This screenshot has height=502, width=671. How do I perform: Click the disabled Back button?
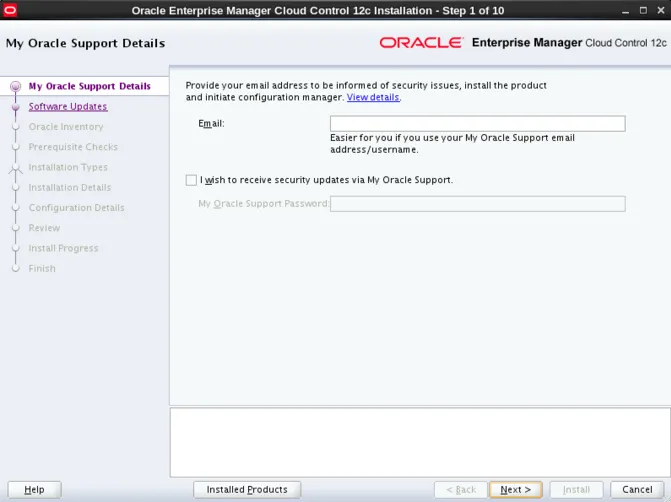pos(461,490)
